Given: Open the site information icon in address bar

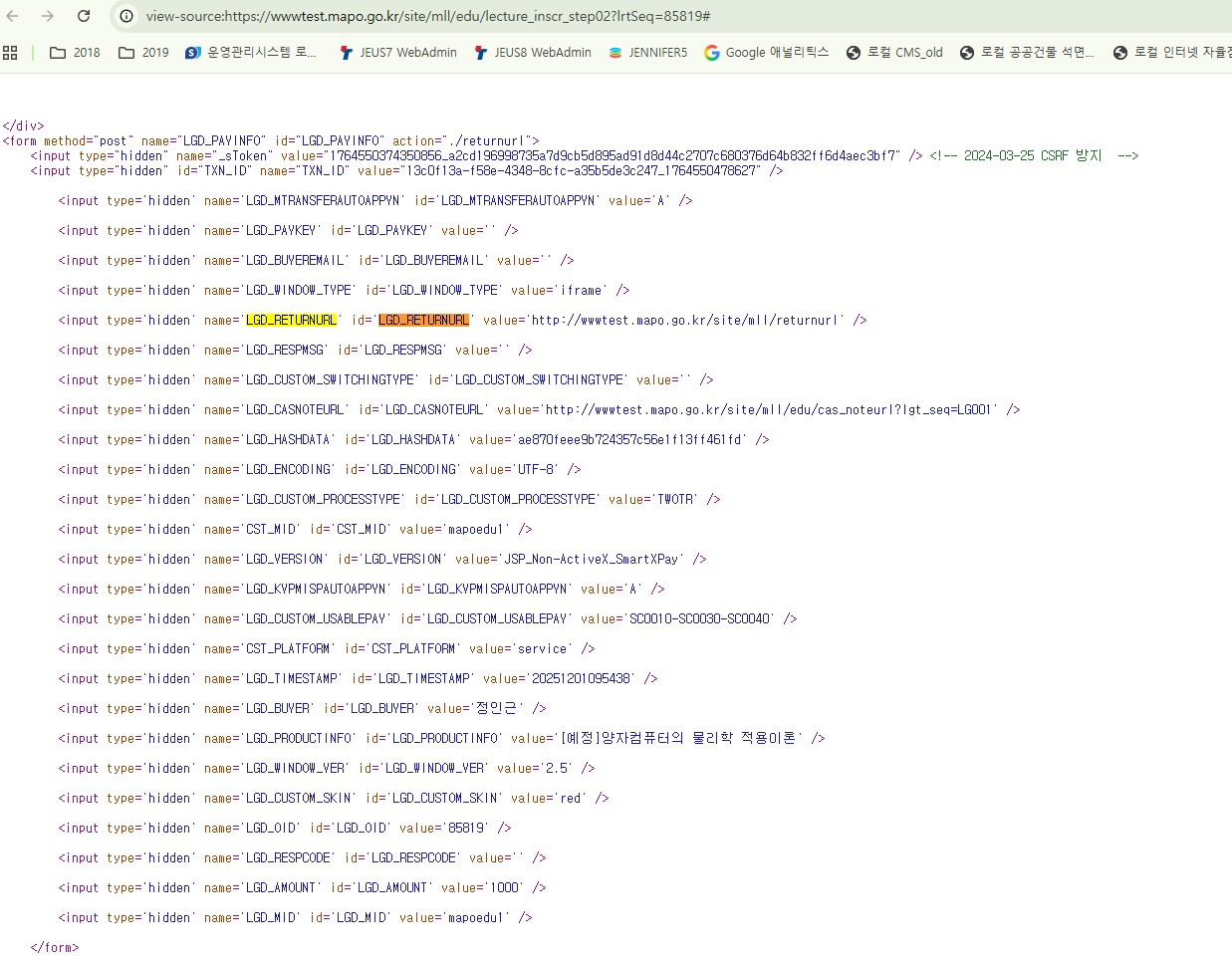Looking at the screenshot, I should pyautogui.click(x=126, y=16).
